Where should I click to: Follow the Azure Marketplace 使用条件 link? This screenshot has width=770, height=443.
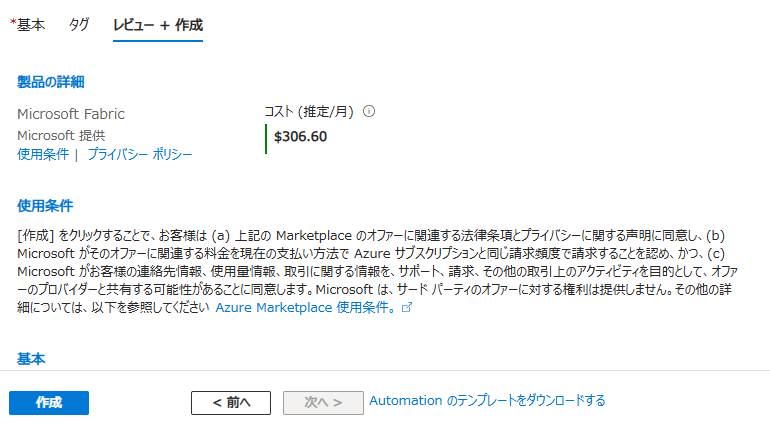point(305,307)
